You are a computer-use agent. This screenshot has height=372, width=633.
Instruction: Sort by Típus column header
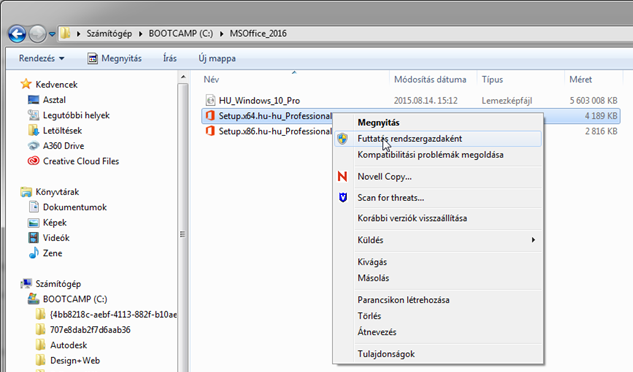(x=492, y=80)
